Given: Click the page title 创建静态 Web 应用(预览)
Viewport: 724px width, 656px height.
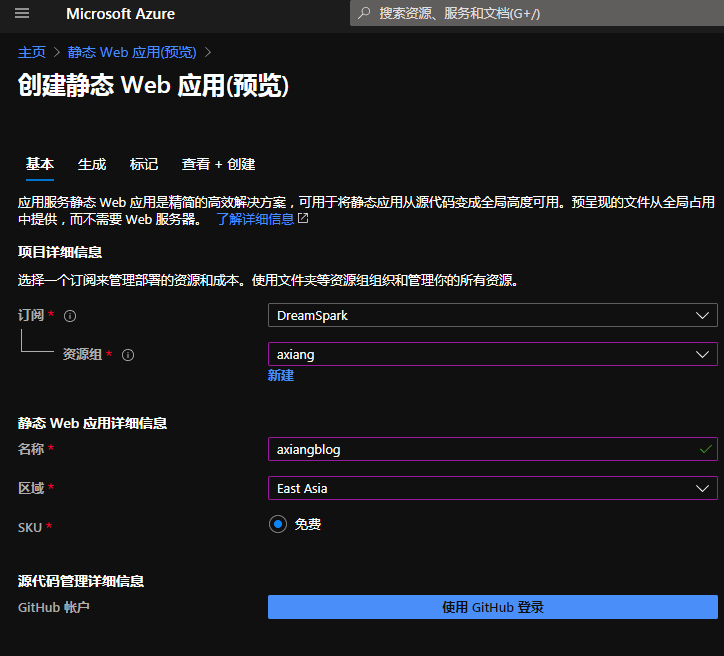Looking at the screenshot, I should pyautogui.click(x=153, y=86).
